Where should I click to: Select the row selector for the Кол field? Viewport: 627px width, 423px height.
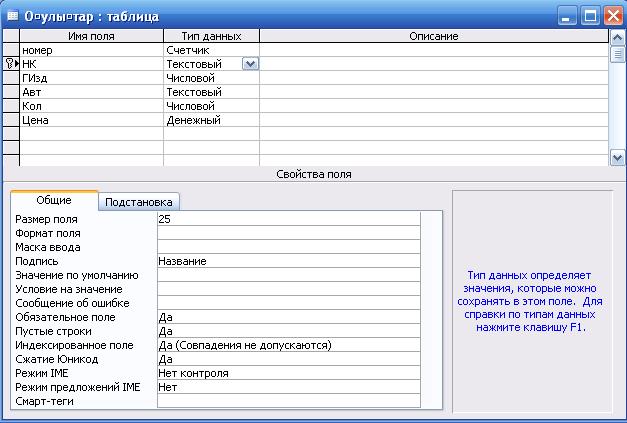[x=10, y=106]
